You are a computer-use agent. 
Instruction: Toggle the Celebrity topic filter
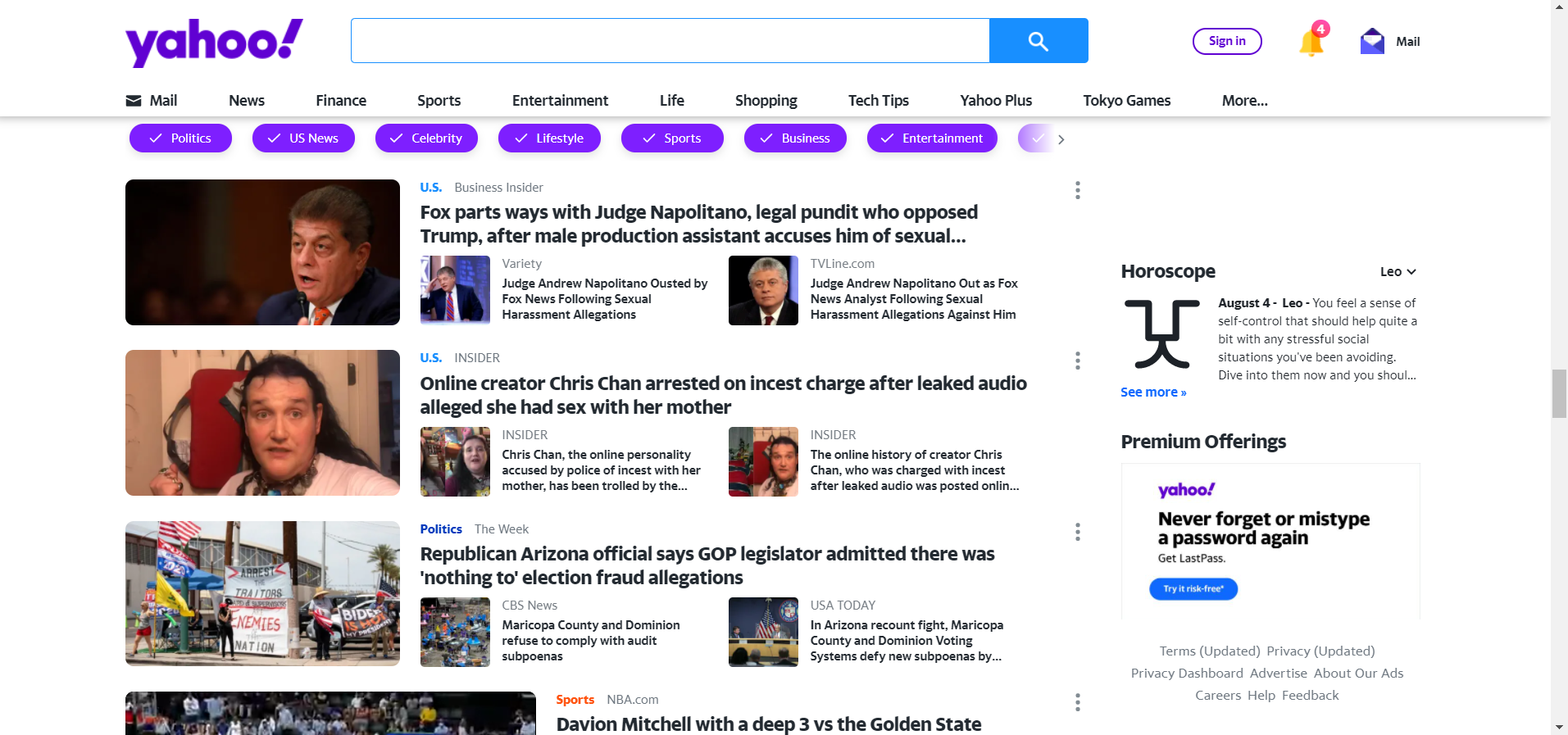[426, 138]
